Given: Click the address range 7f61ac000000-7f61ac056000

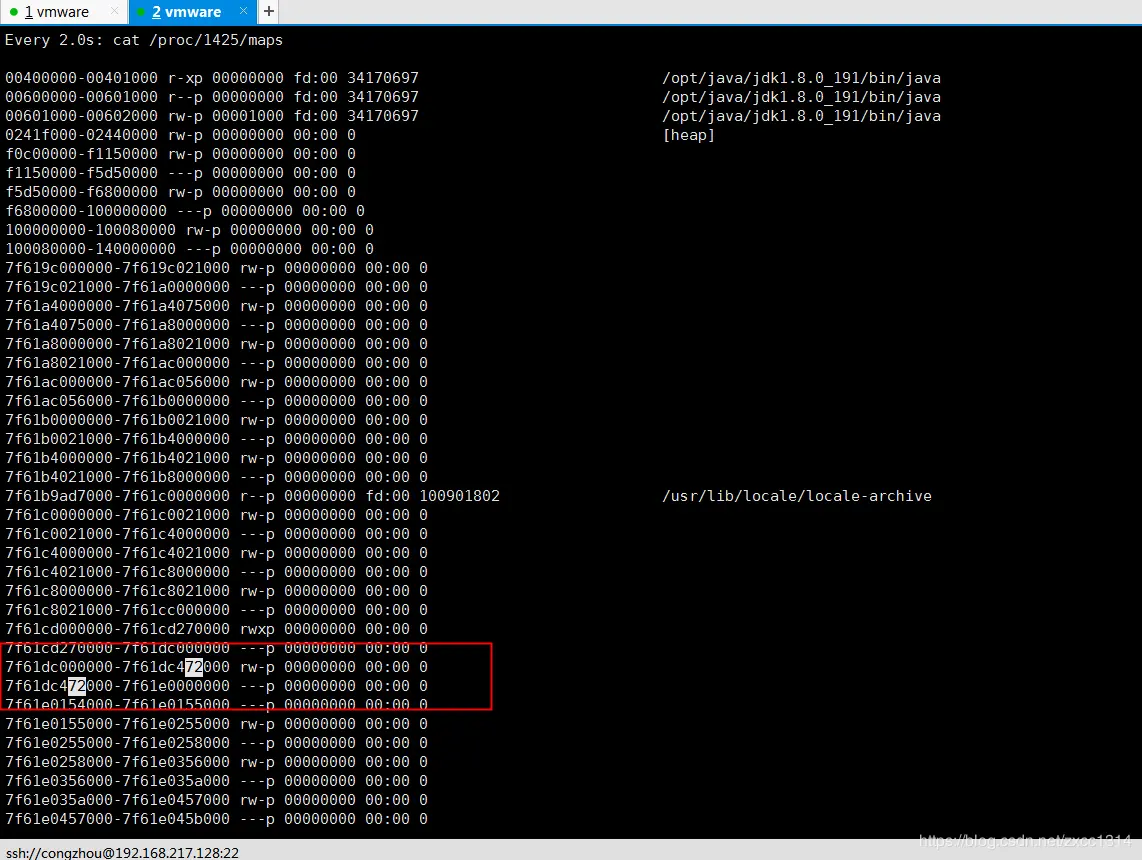Looking at the screenshot, I should pos(117,382).
